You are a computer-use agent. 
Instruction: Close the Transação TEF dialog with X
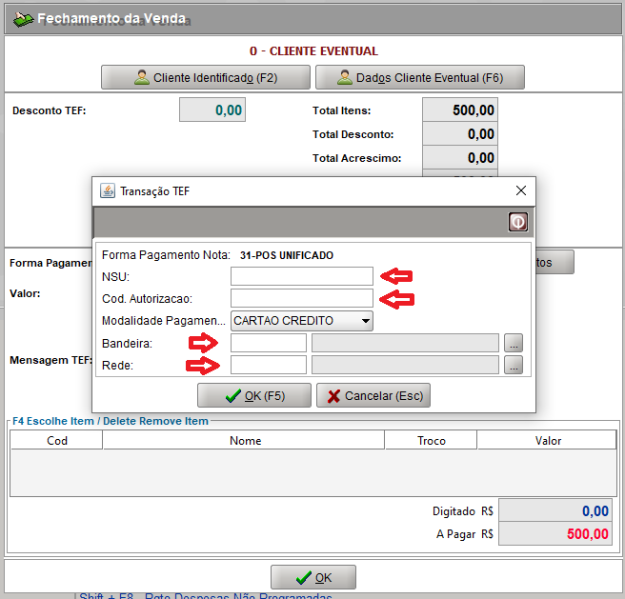tap(520, 190)
